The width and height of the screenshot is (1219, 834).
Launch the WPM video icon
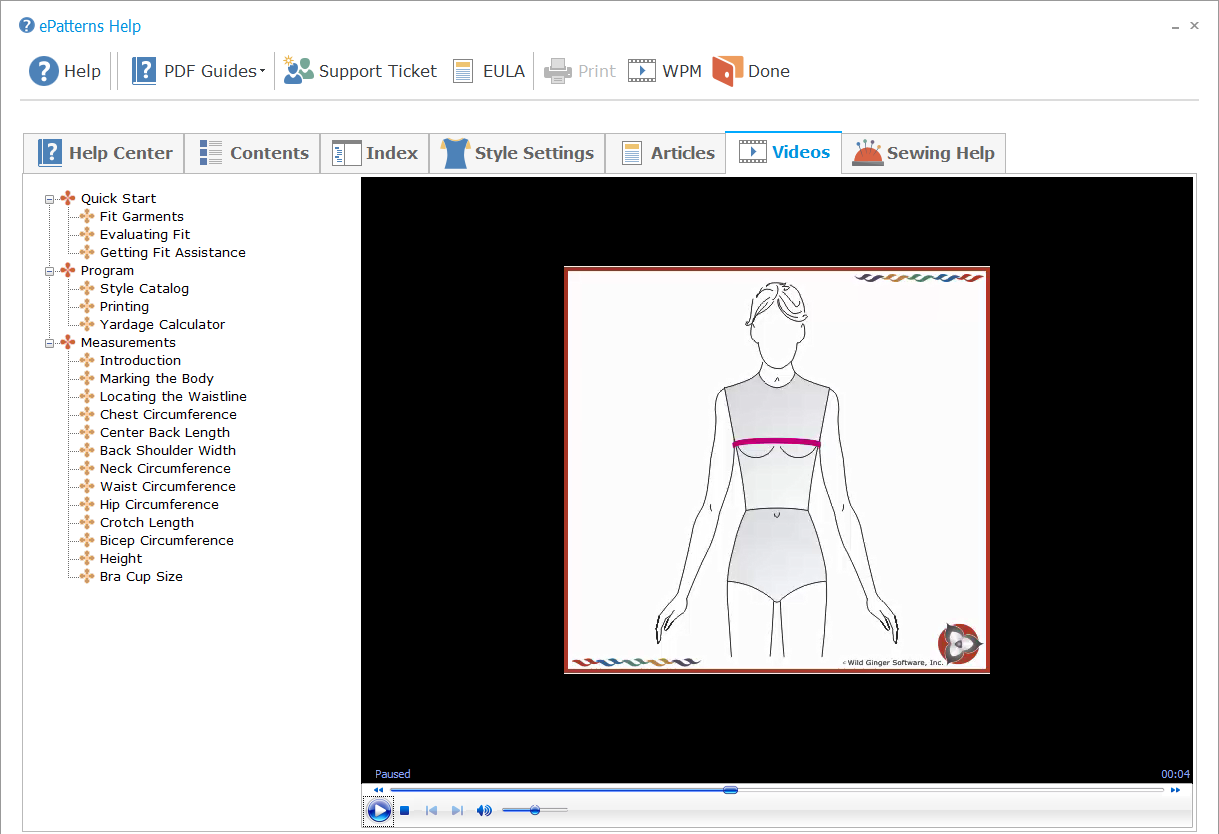641,71
